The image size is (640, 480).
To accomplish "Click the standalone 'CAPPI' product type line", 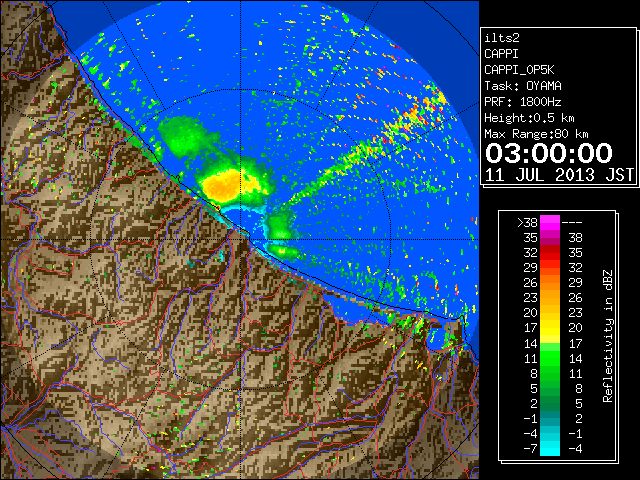I will (501, 54).
